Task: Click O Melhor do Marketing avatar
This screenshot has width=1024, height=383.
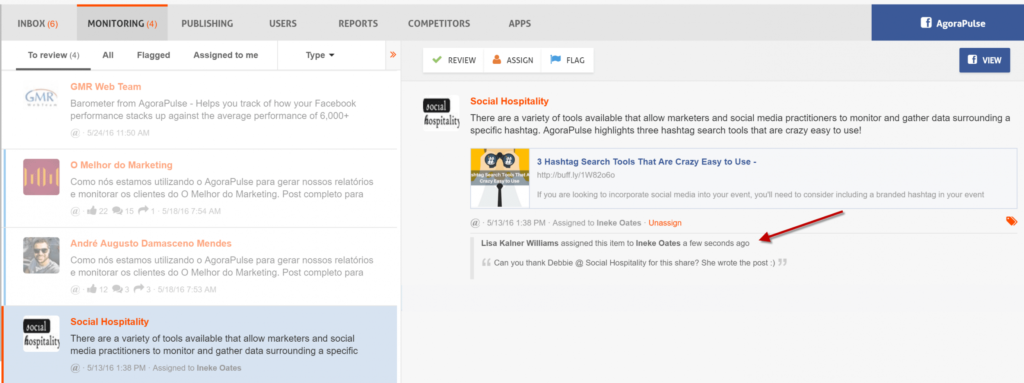Action: [x=41, y=176]
